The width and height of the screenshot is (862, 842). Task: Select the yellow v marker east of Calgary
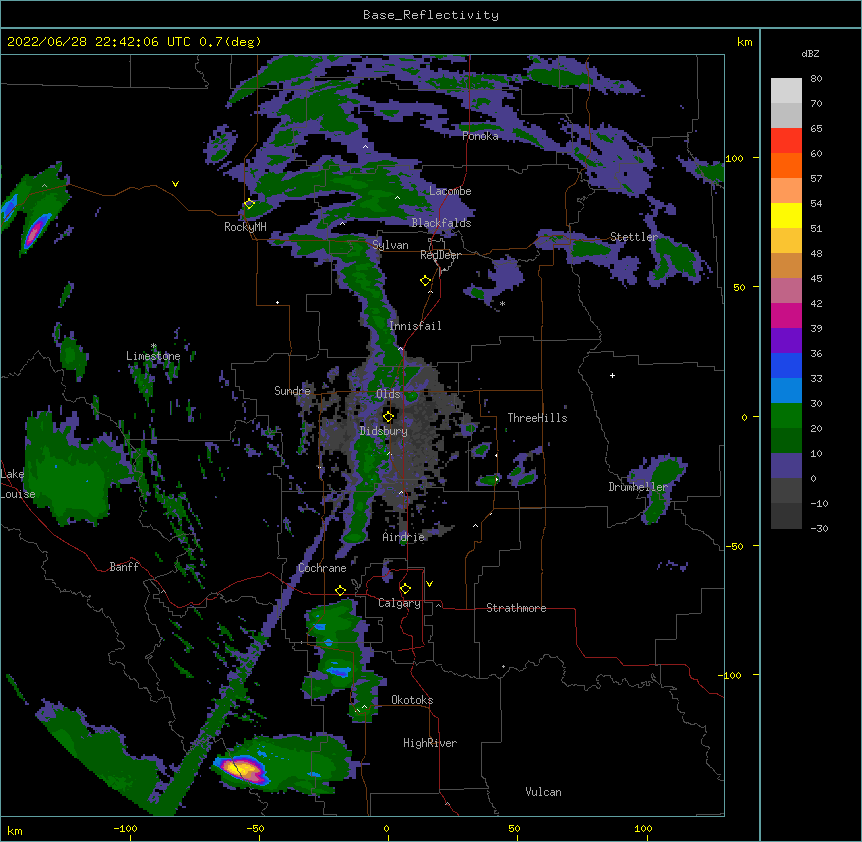coord(429,584)
